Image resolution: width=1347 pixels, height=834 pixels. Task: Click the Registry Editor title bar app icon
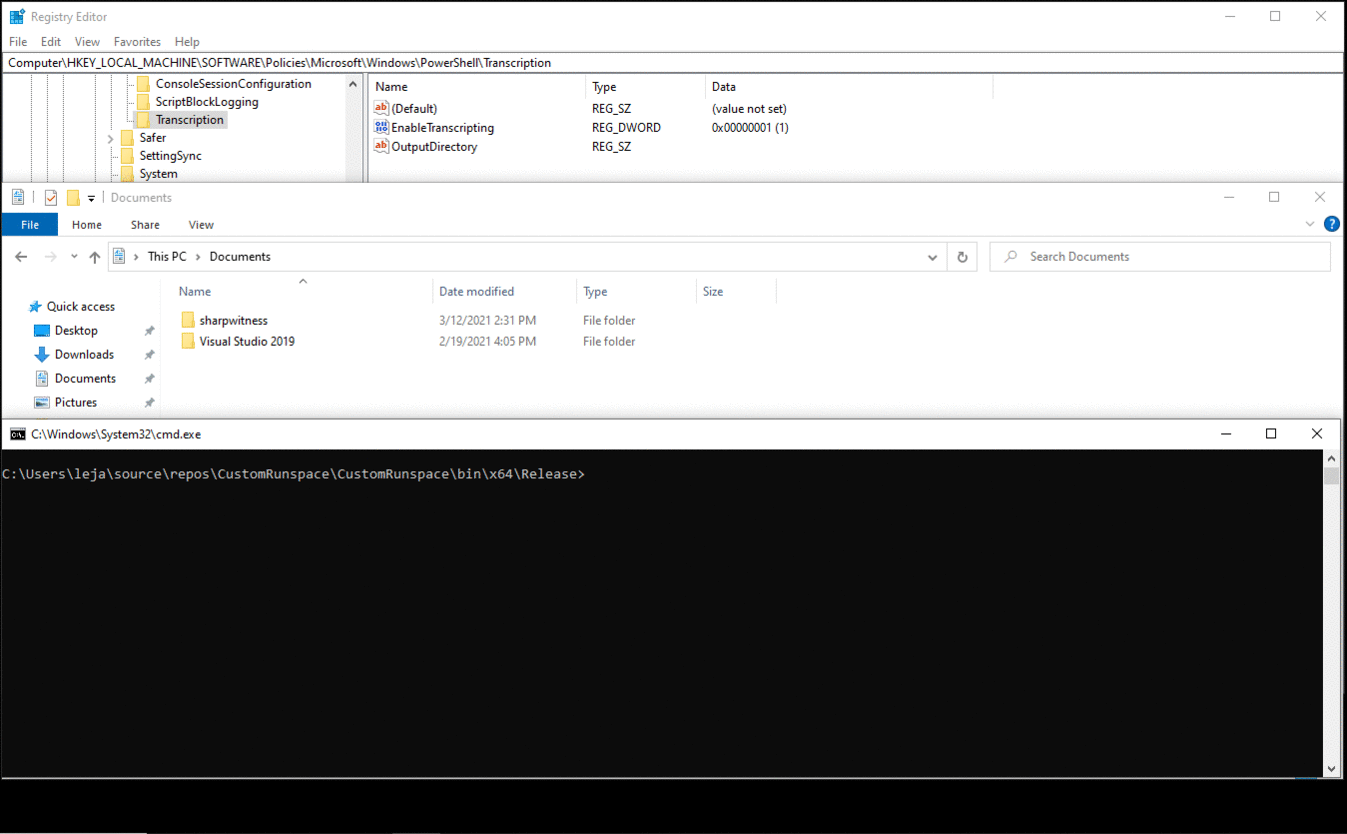[17, 16]
